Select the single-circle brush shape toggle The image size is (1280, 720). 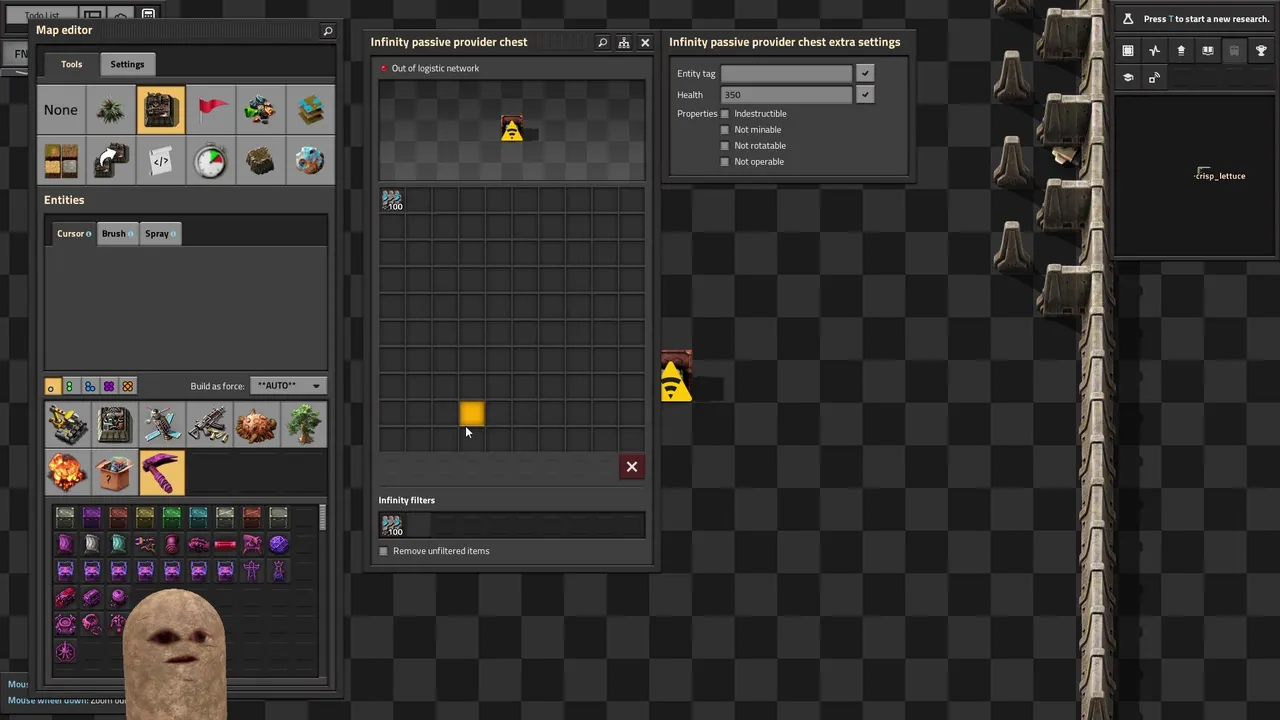[51, 386]
